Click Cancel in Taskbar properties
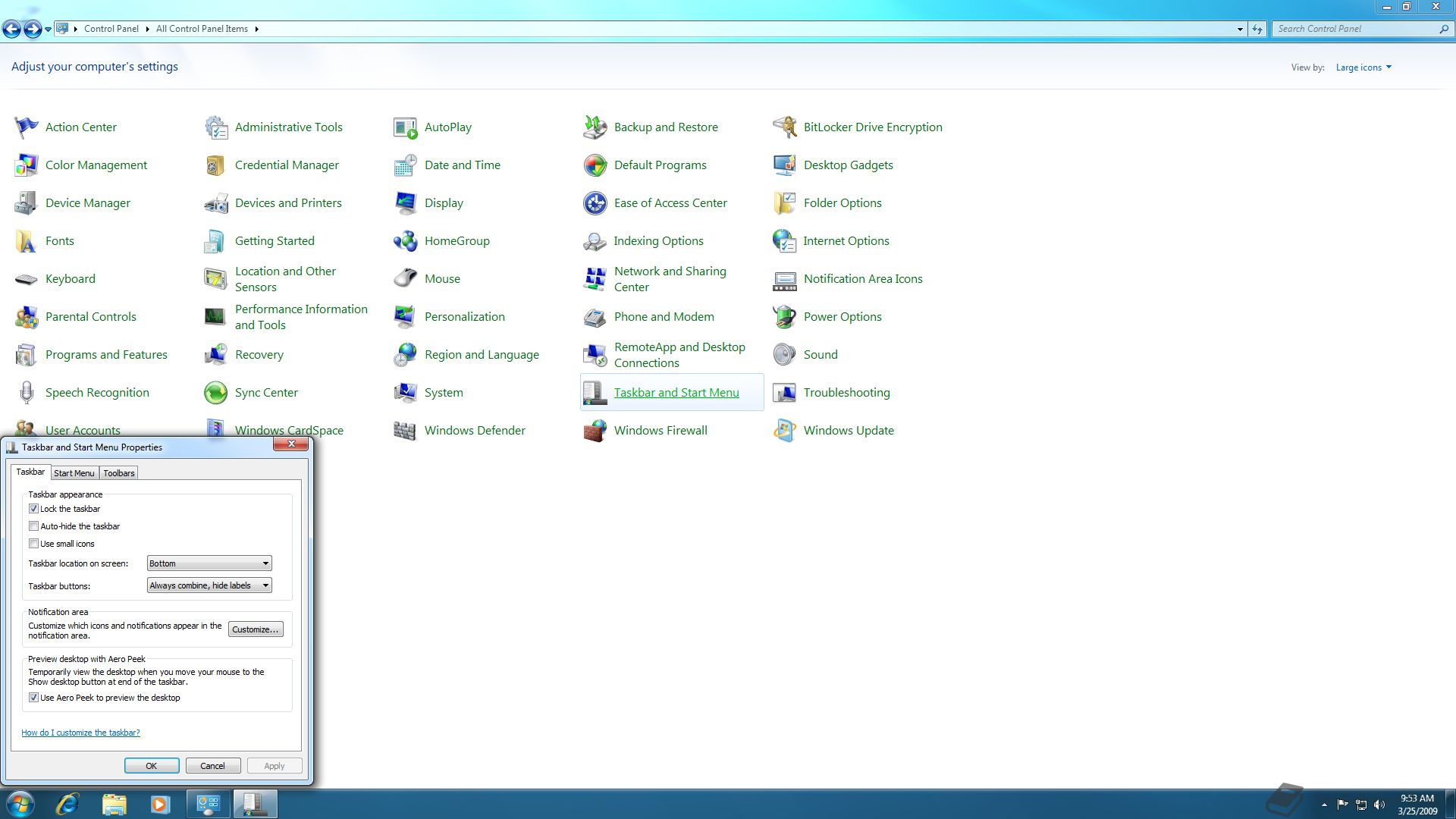 [x=212, y=766]
